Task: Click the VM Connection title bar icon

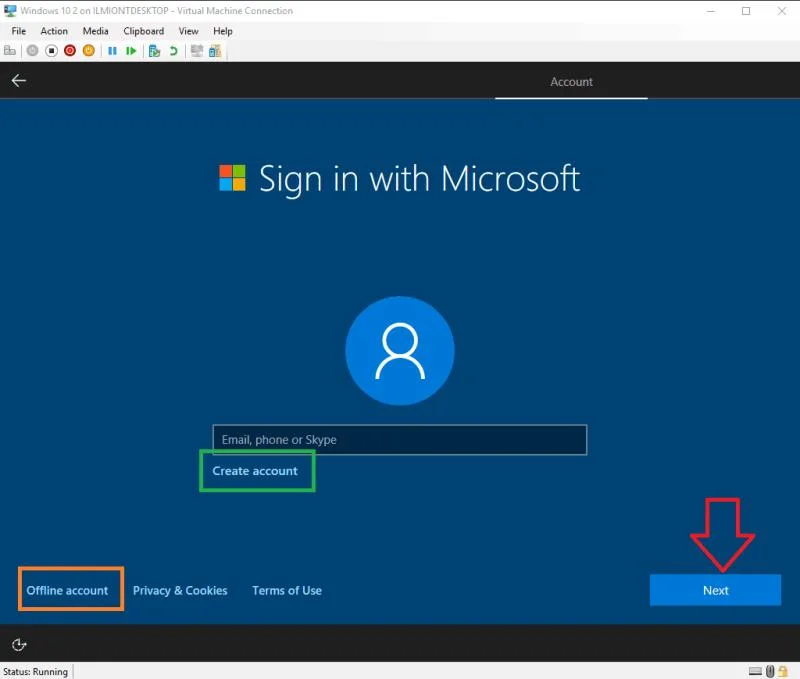Action: click(10, 10)
